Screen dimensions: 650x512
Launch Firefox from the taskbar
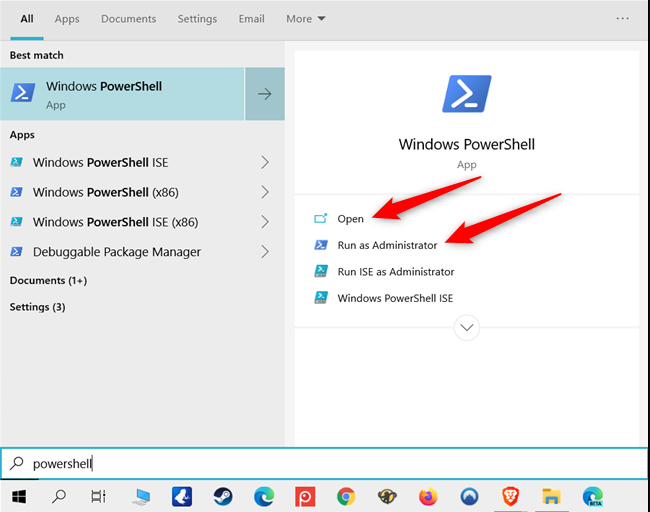point(429,496)
